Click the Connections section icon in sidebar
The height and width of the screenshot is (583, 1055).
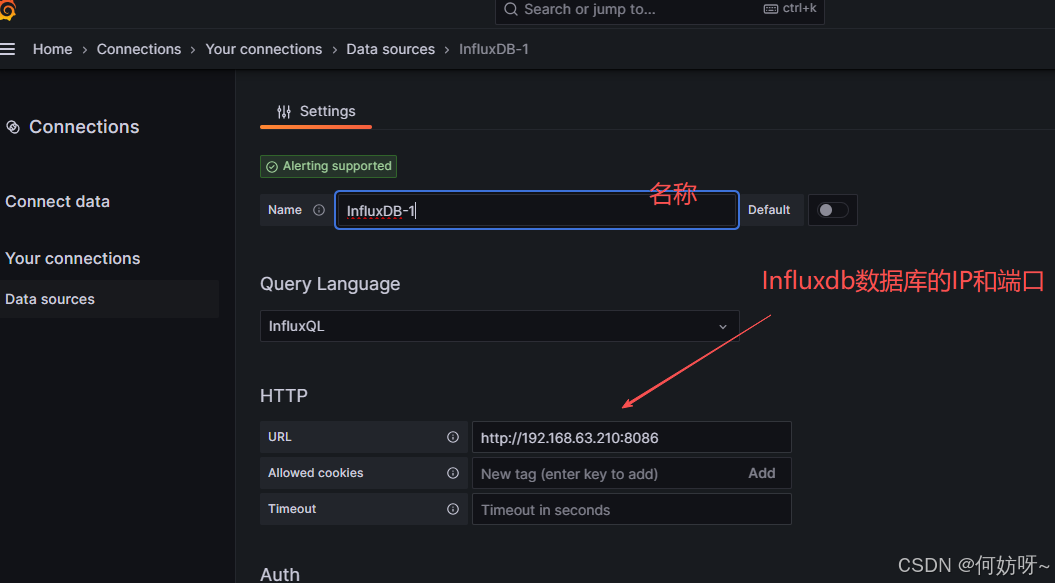pyautogui.click(x=13, y=127)
